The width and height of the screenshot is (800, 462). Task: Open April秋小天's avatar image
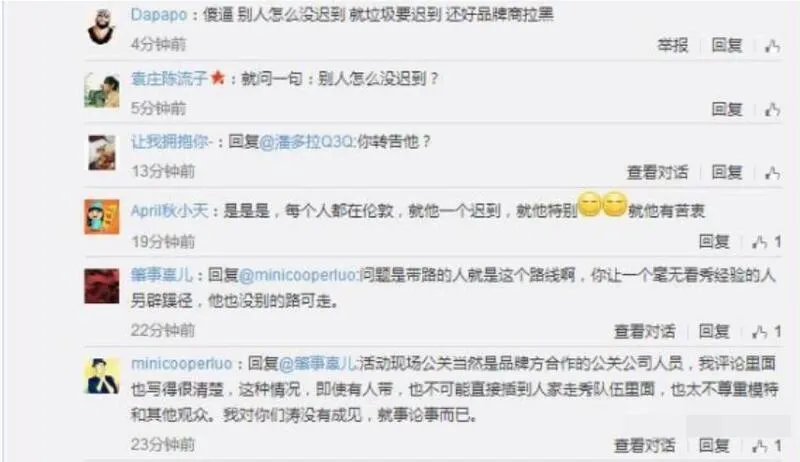coord(102,217)
